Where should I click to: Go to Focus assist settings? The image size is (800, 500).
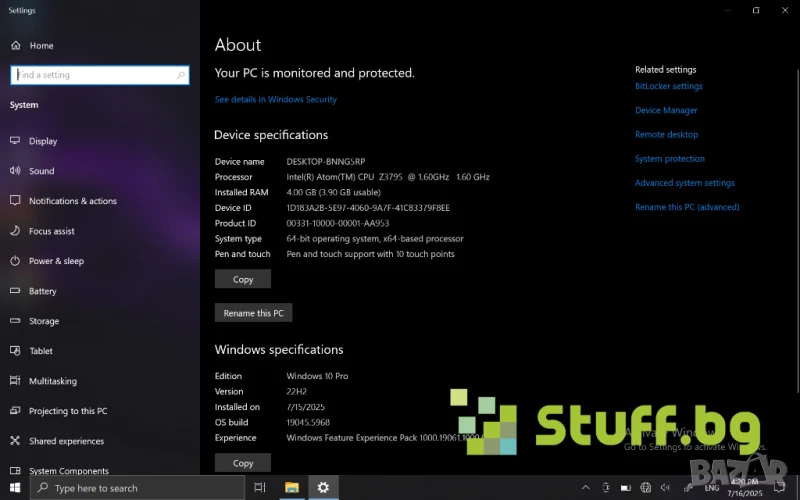[51, 231]
